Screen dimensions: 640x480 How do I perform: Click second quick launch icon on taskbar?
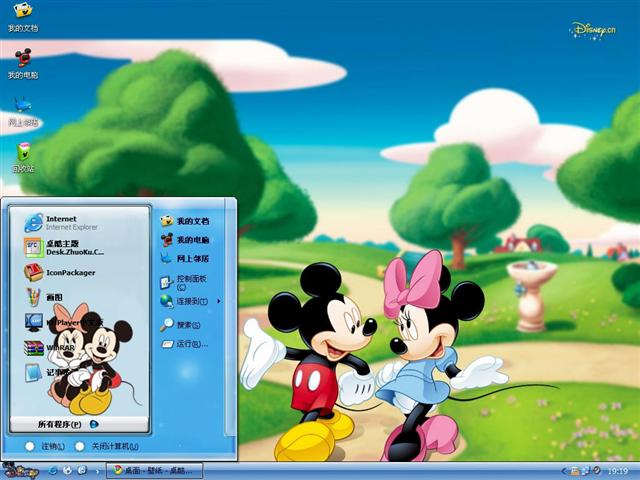pos(67,471)
